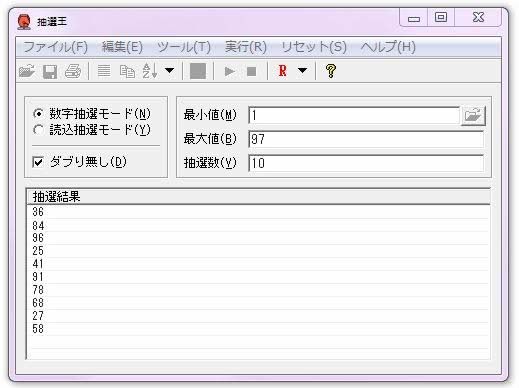
Task: Click the 抽選王 application title icon
Action: 24,22
